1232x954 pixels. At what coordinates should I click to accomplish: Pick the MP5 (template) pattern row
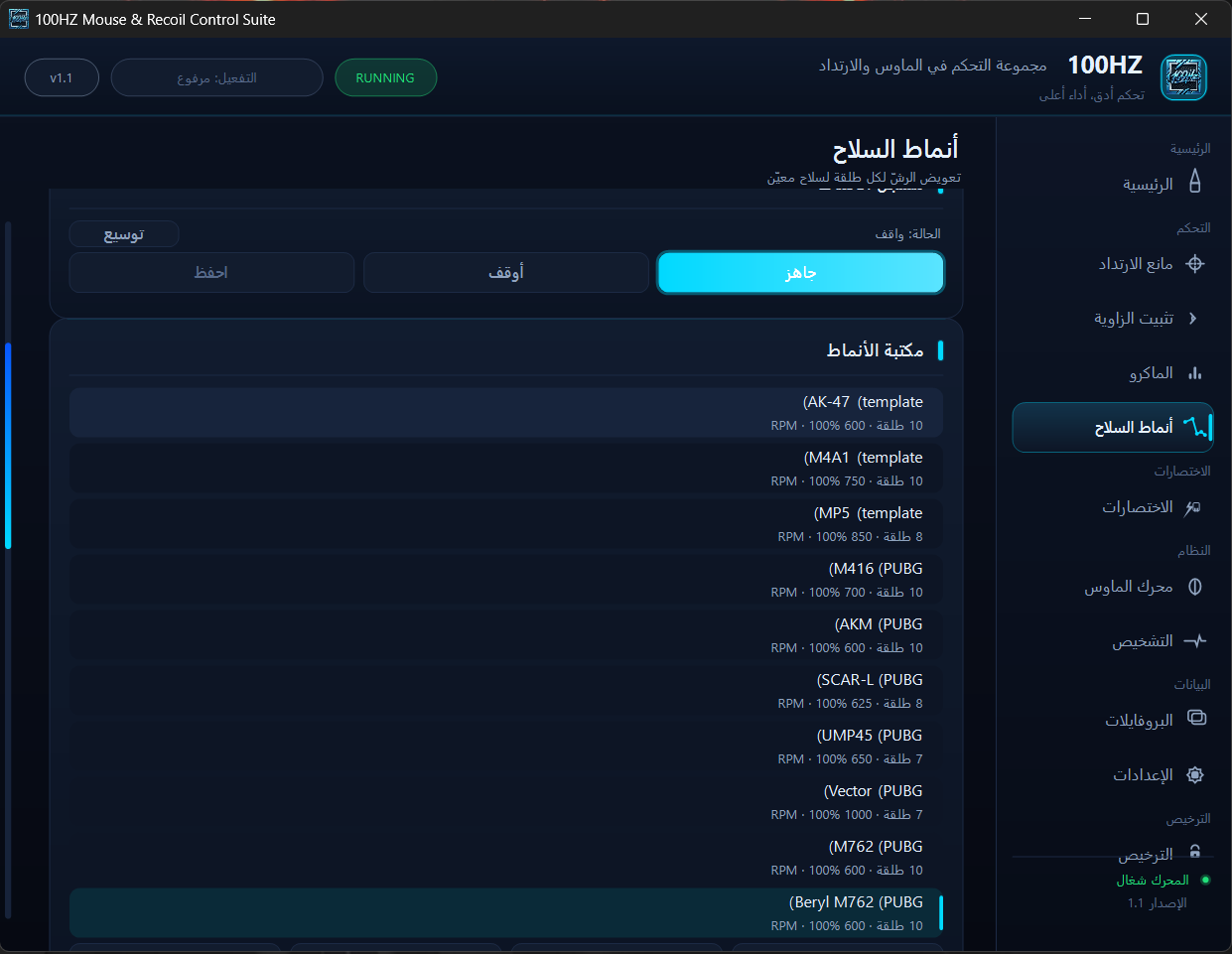click(506, 524)
